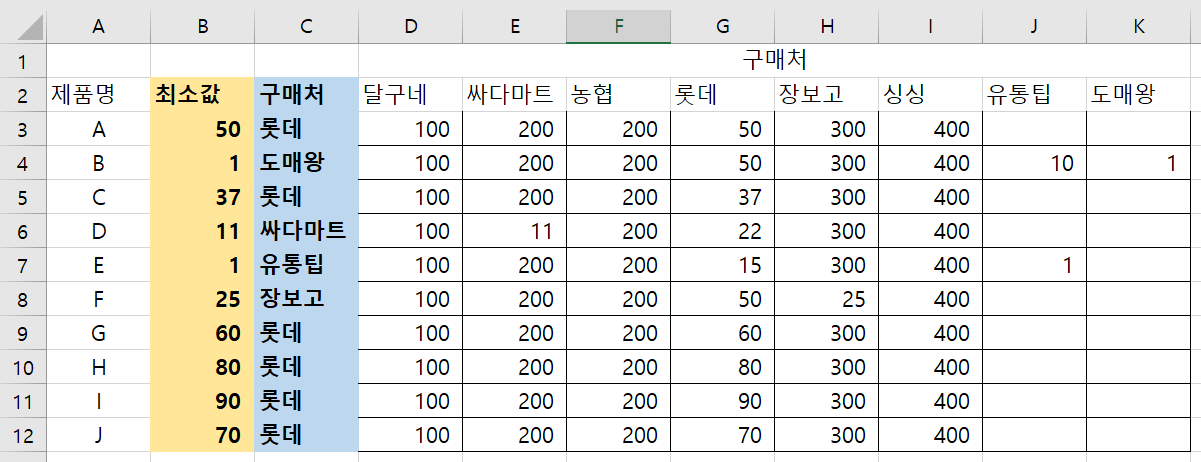Select minimum value 11 in cell B6
The width and height of the screenshot is (1201, 462).
[x=203, y=231]
